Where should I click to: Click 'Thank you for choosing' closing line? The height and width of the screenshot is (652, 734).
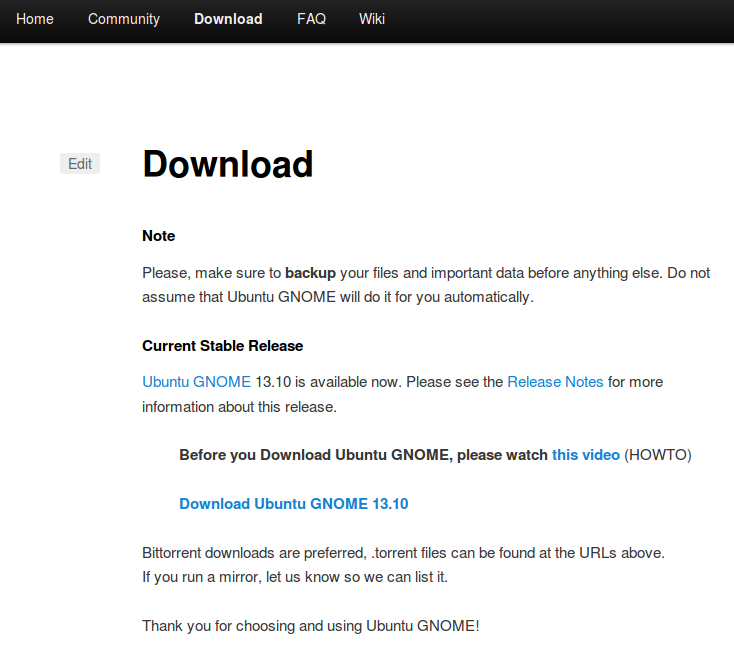311,626
